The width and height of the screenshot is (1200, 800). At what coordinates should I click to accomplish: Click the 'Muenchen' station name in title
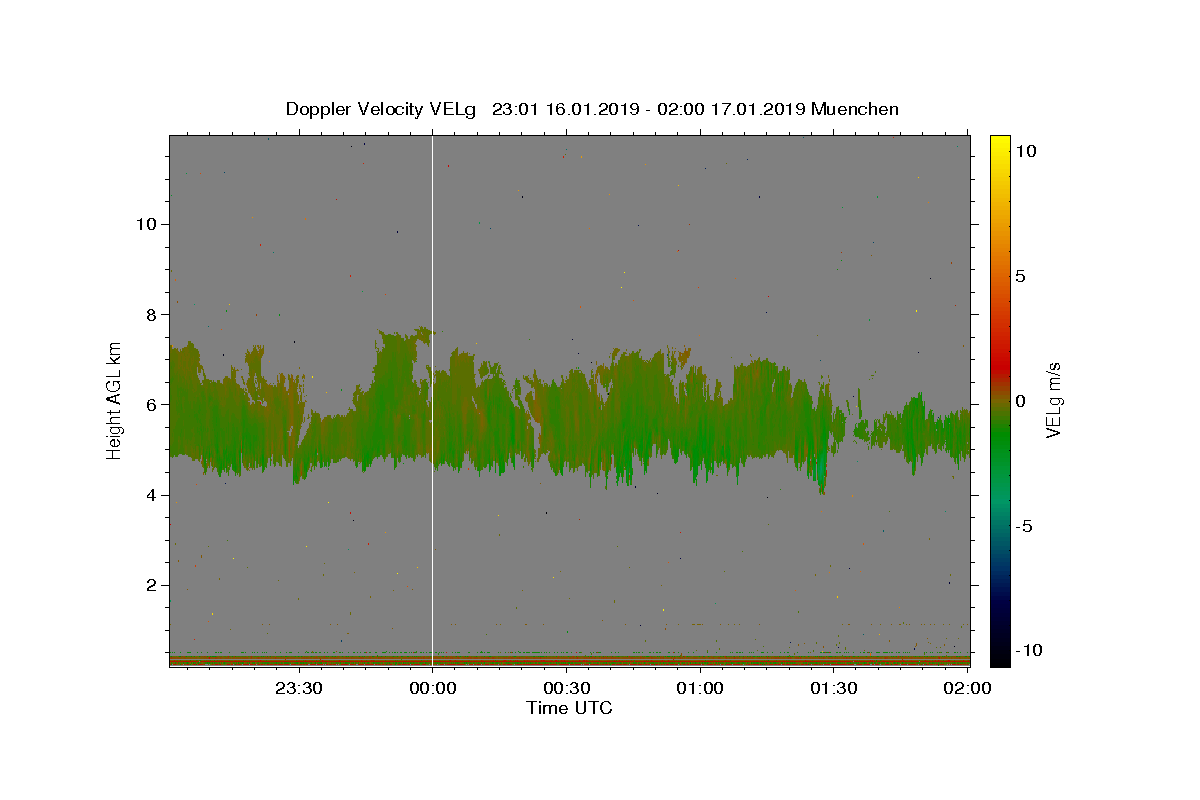(x=855, y=109)
